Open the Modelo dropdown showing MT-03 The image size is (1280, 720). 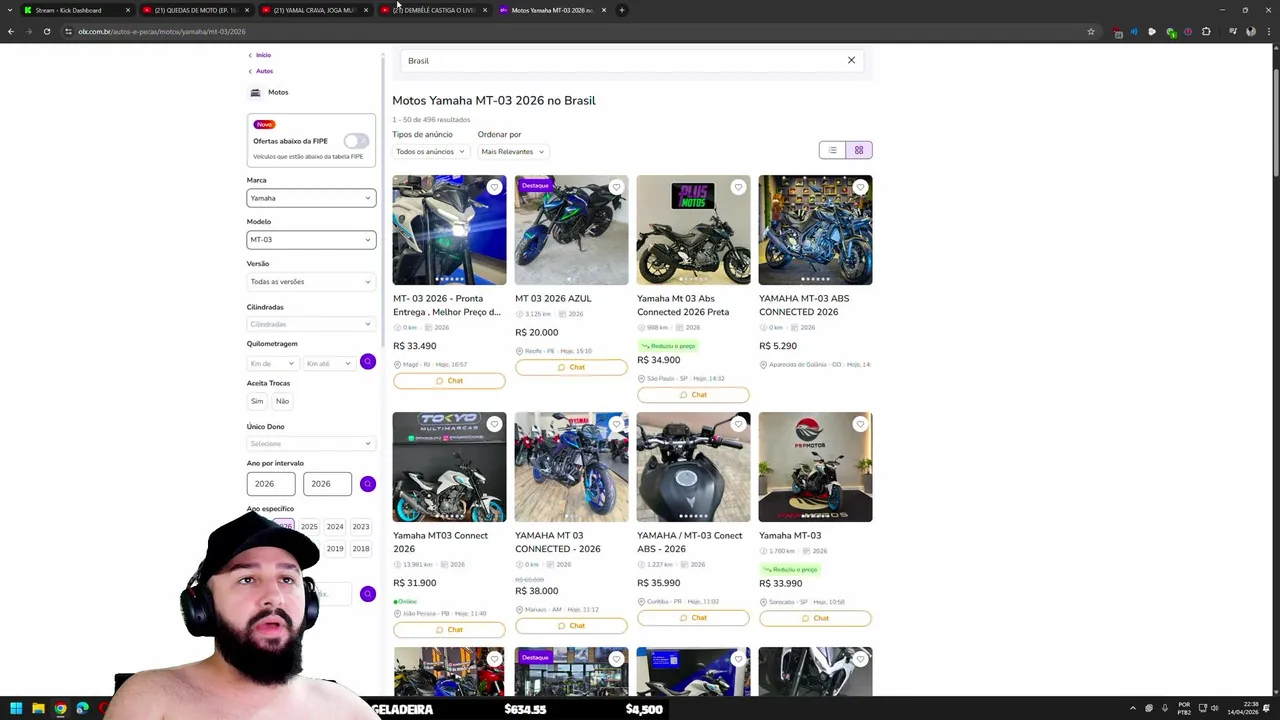pyautogui.click(x=311, y=240)
